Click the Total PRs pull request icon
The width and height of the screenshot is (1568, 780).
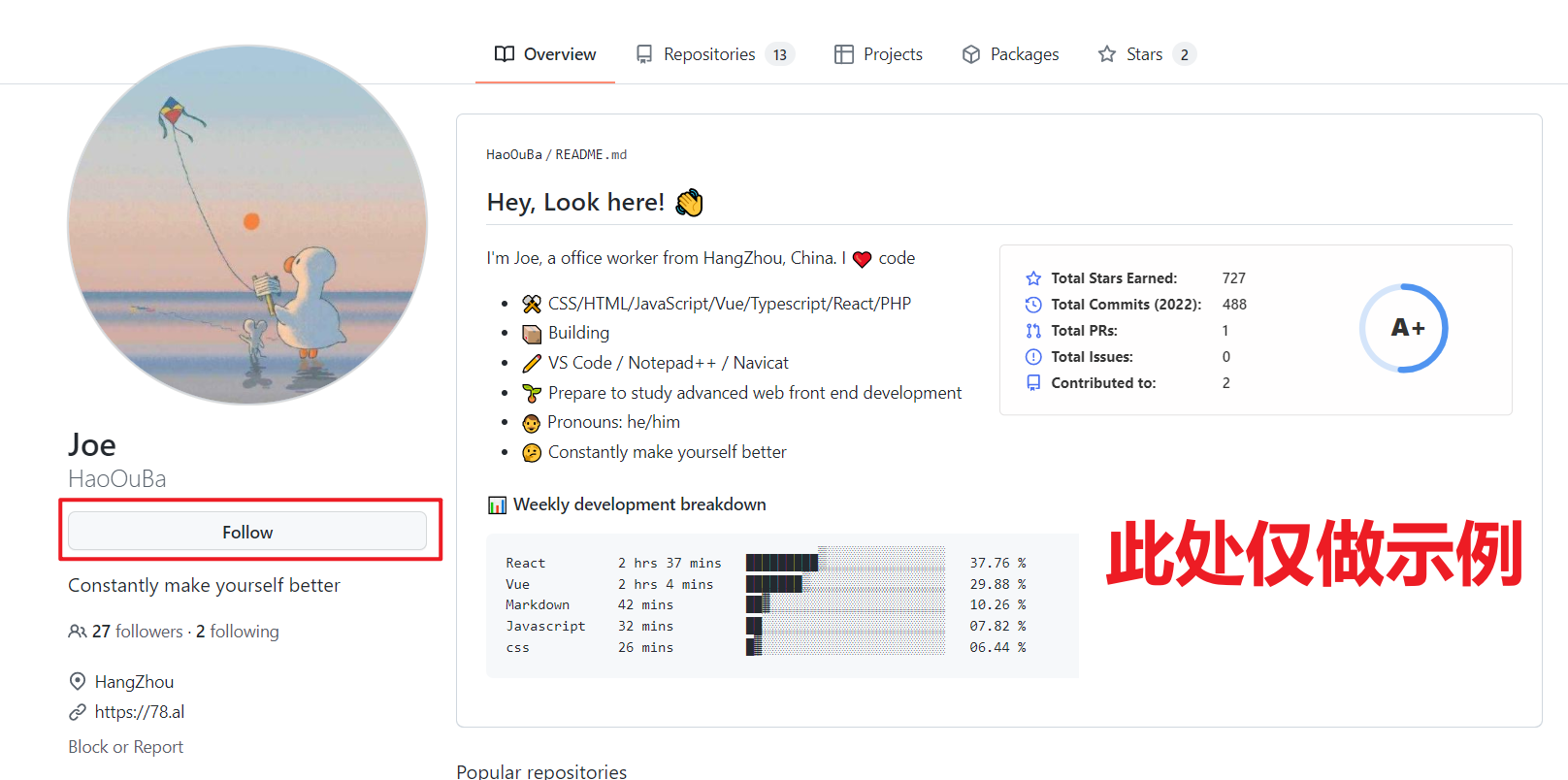pos(1033,331)
